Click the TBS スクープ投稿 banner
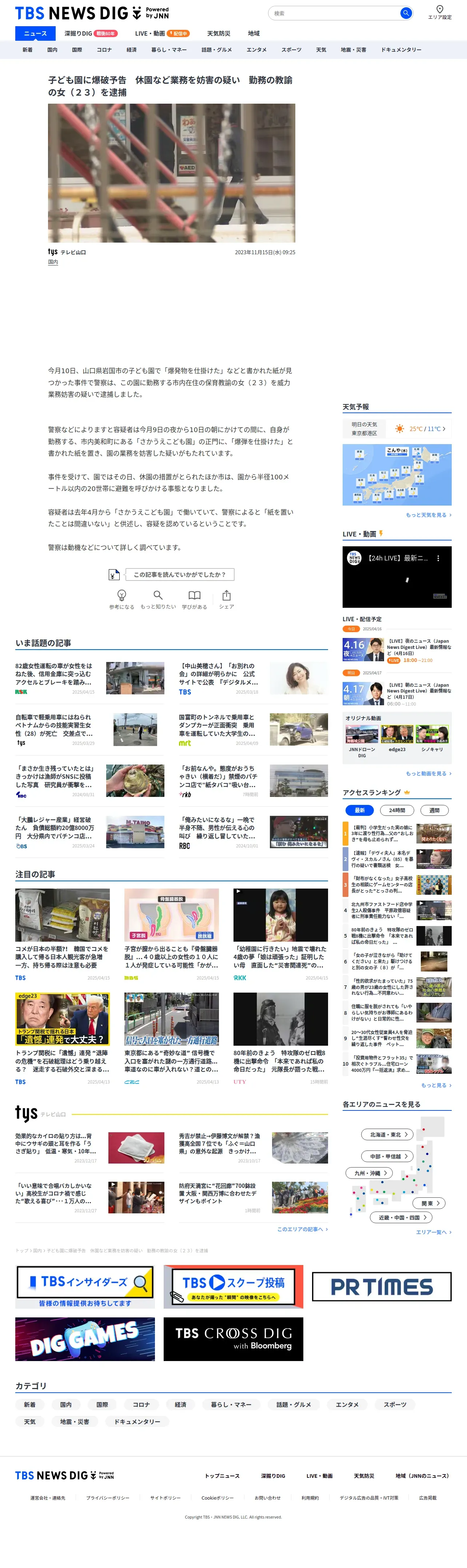467x1568 pixels. click(233, 1286)
